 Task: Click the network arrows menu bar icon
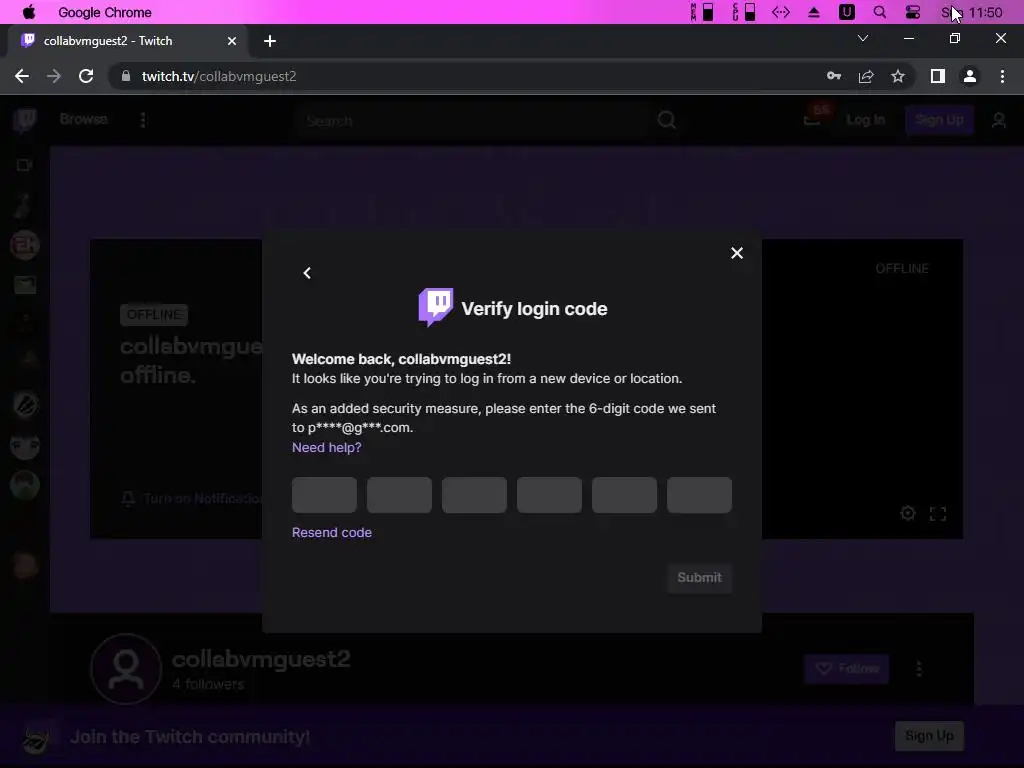(781, 12)
